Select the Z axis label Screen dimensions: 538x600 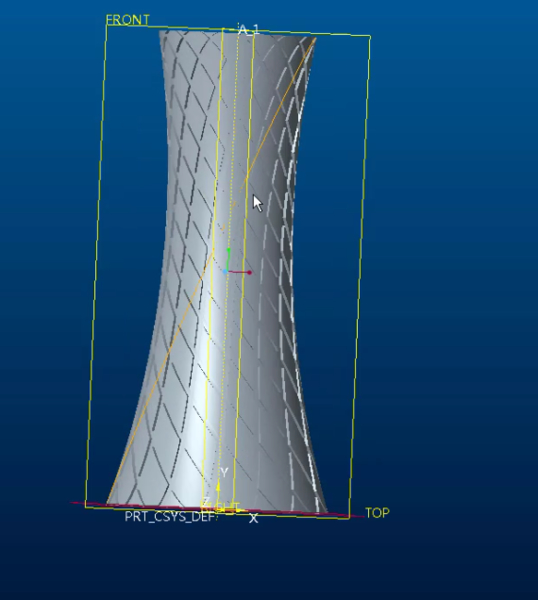[206, 502]
